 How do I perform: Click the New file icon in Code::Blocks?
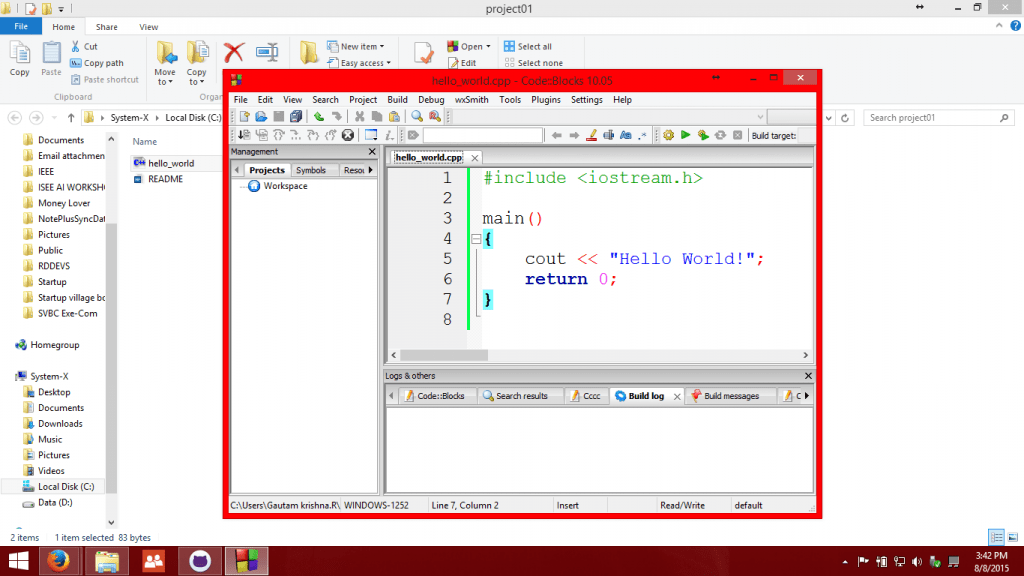244,117
